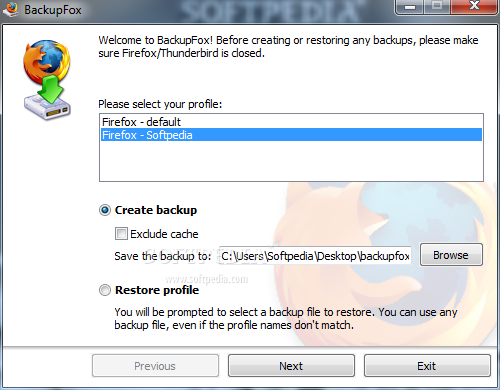Click the Exit button
This screenshot has width=500, height=390.
click(x=427, y=366)
